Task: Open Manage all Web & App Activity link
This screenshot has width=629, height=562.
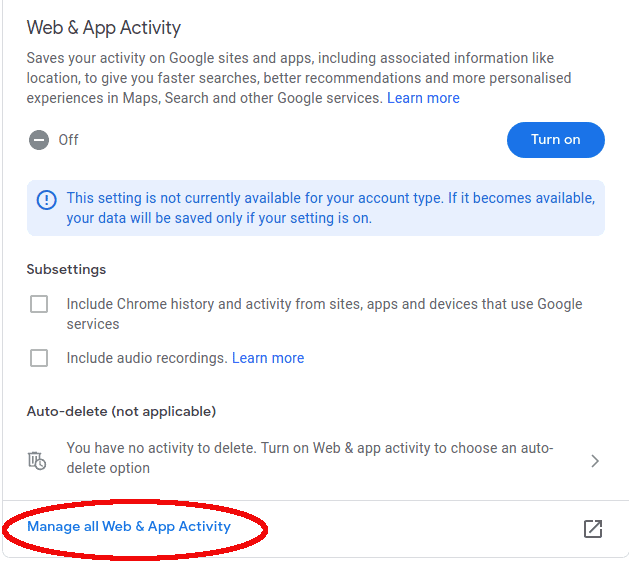Action: 129,526
